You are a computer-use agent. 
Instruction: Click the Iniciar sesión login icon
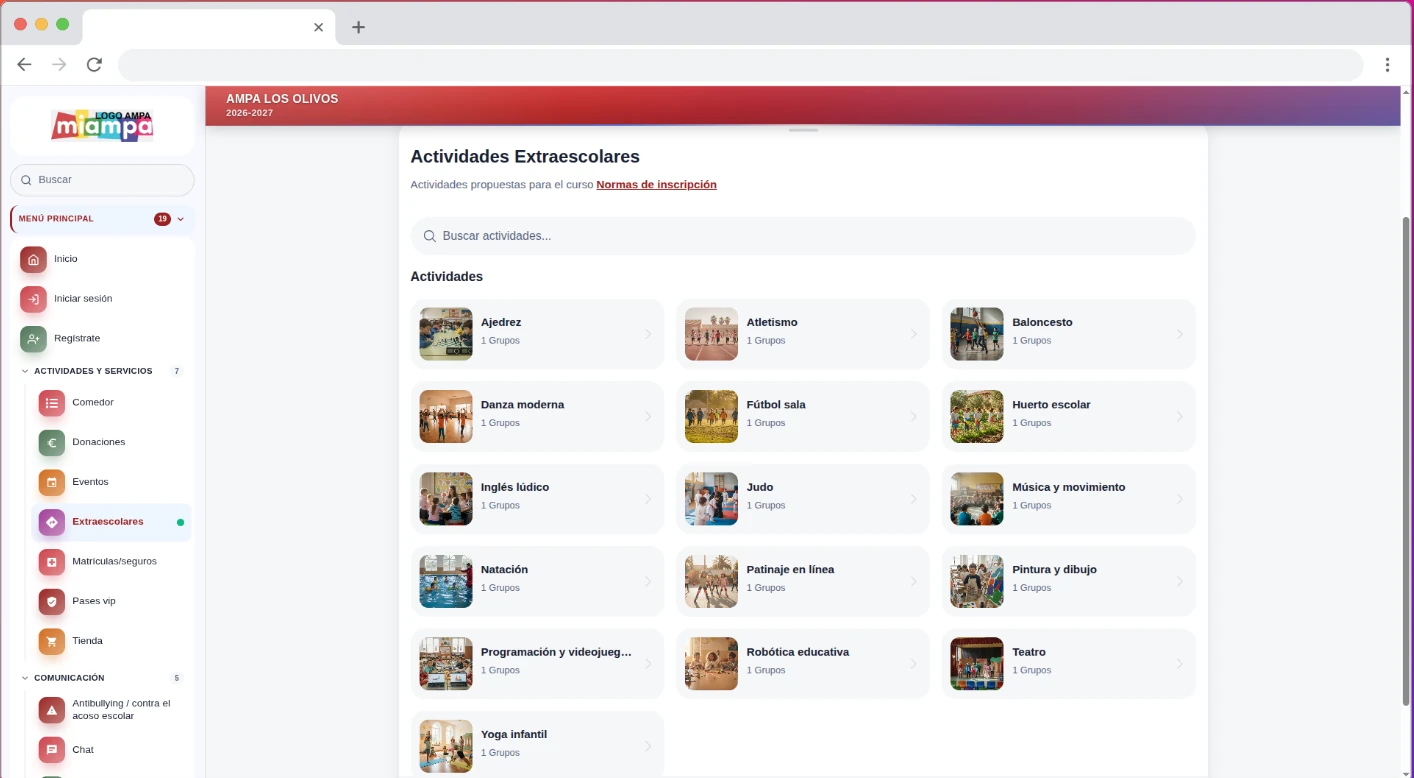[33, 299]
